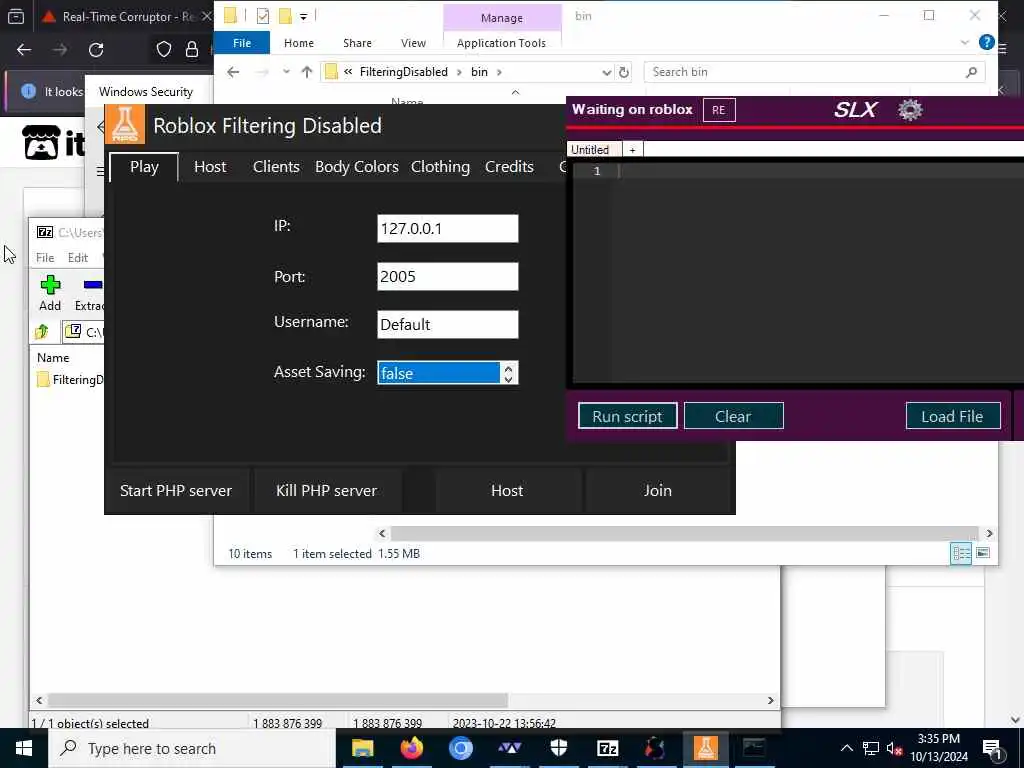Screen dimensions: 1024x768
Task: Kill PHP server
Action: point(327,490)
